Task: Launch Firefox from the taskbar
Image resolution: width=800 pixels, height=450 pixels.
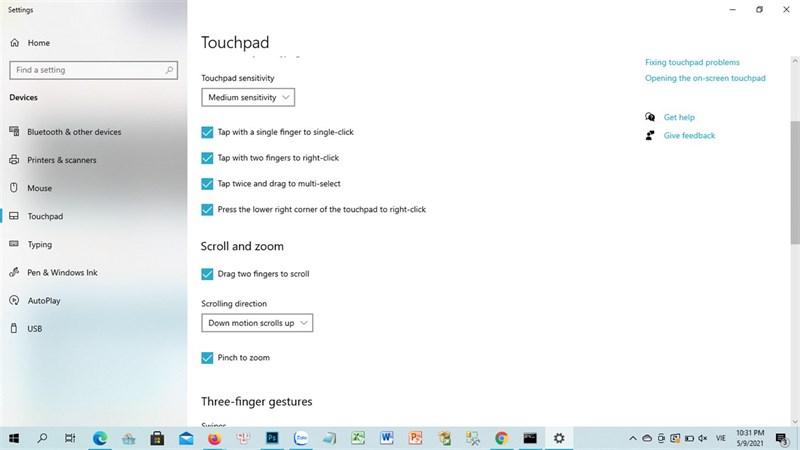Action: tap(215, 438)
